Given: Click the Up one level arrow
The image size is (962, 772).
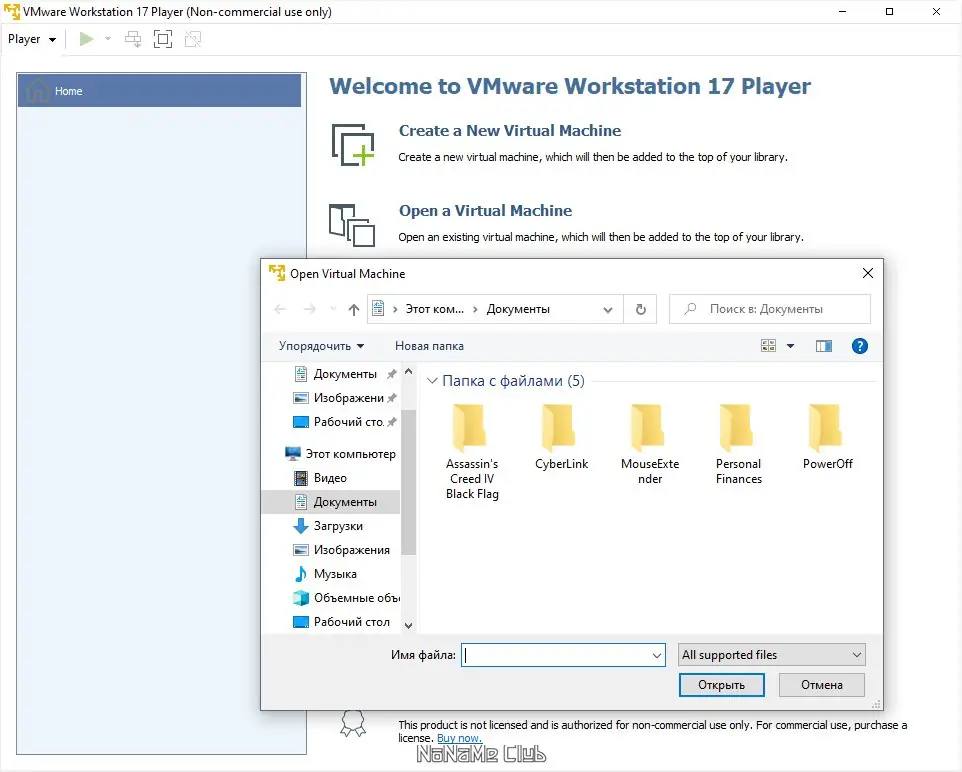Looking at the screenshot, I should (x=353, y=309).
